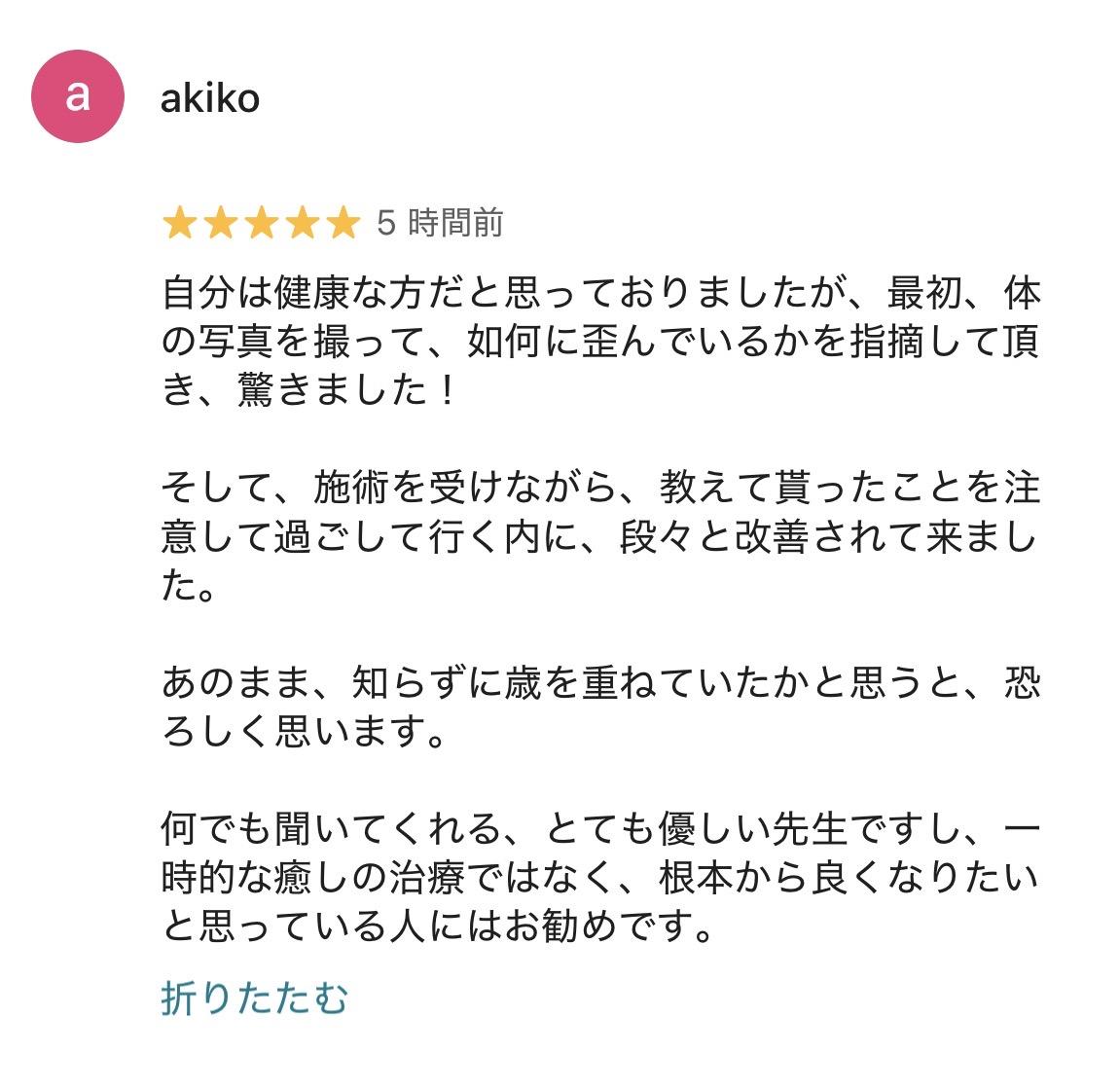Open akiko's pink profile avatar
Image resolution: width=1120 pixels, height=1090 pixels.
click(x=78, y=96)
